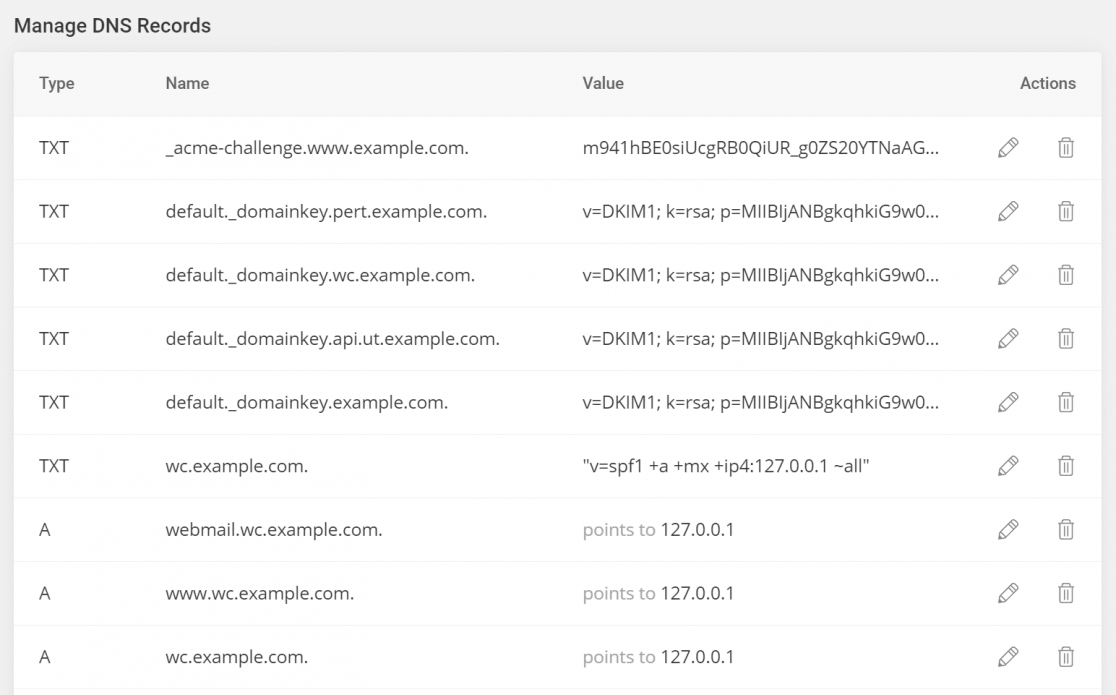
Task: Delete the www.wc.example.com A record
Action: pos(1066,593)
